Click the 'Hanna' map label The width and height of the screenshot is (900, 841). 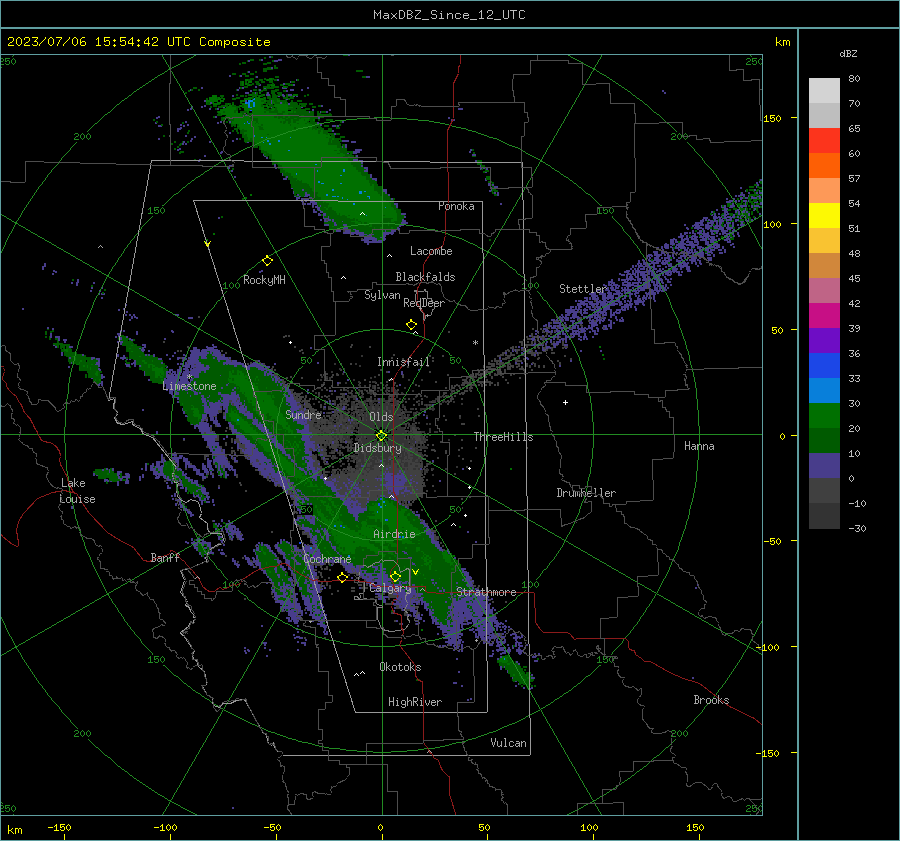(x=699, y=446)
